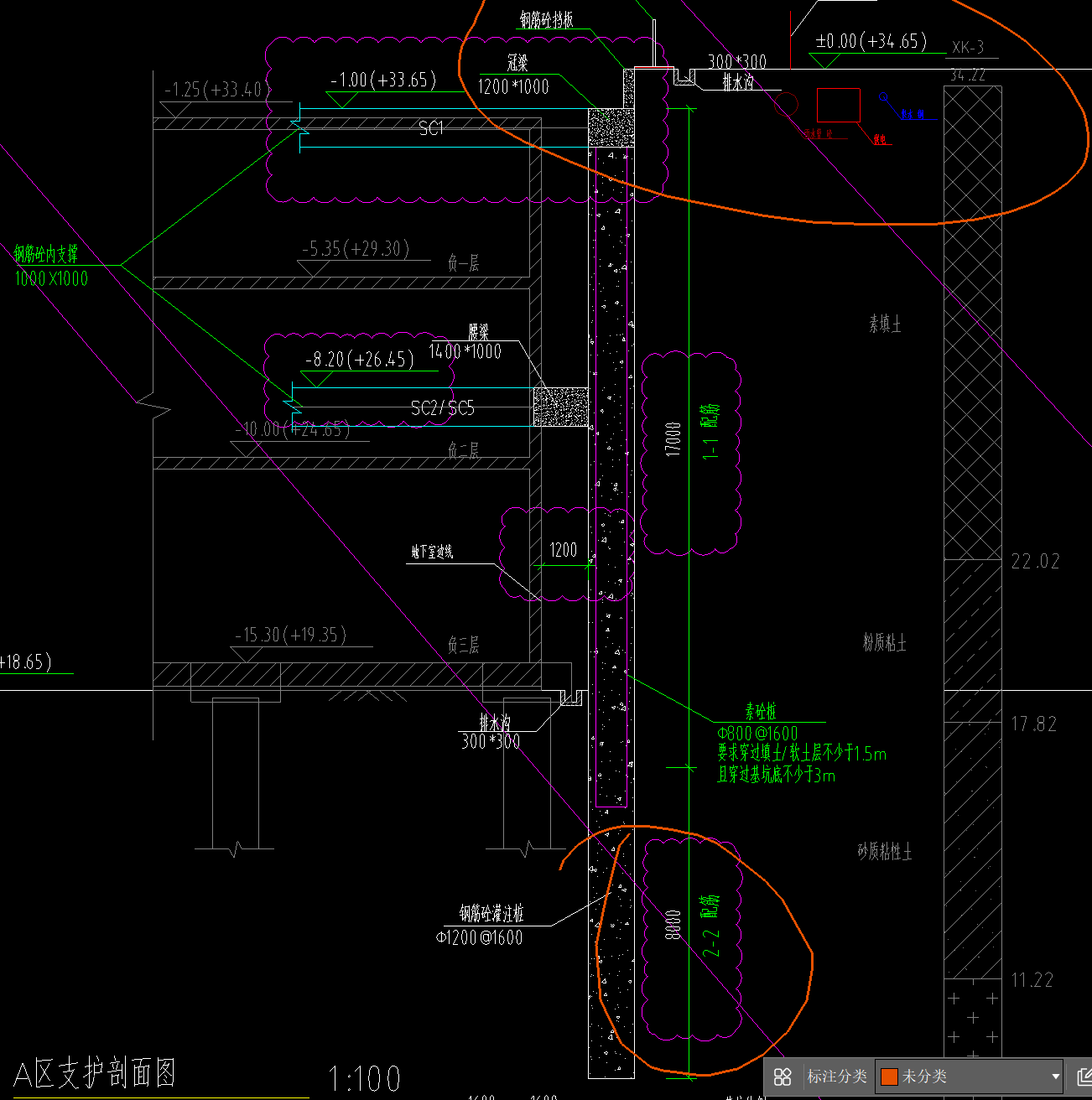This screenshot has width=1092, height=1100.
Task: Click the elevation text -10.00(+24.65)
Action: (292, 430)
